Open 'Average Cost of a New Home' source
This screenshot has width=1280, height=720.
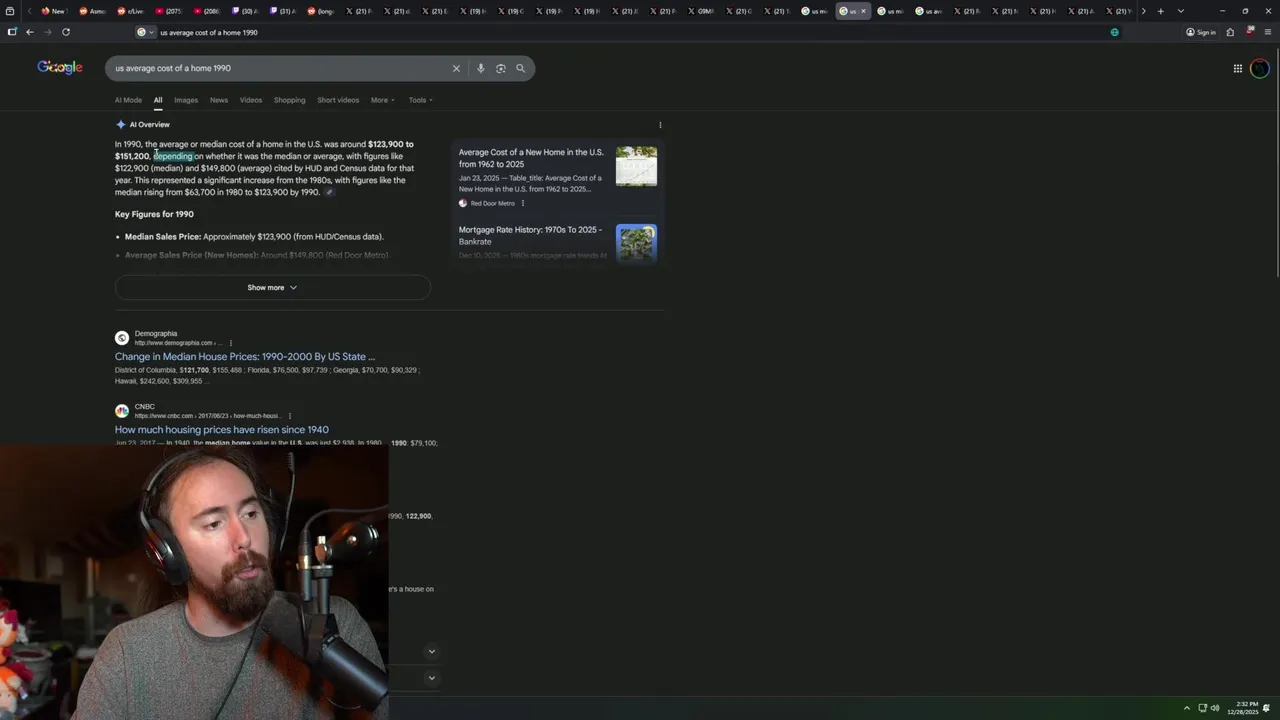coord(531,158)
